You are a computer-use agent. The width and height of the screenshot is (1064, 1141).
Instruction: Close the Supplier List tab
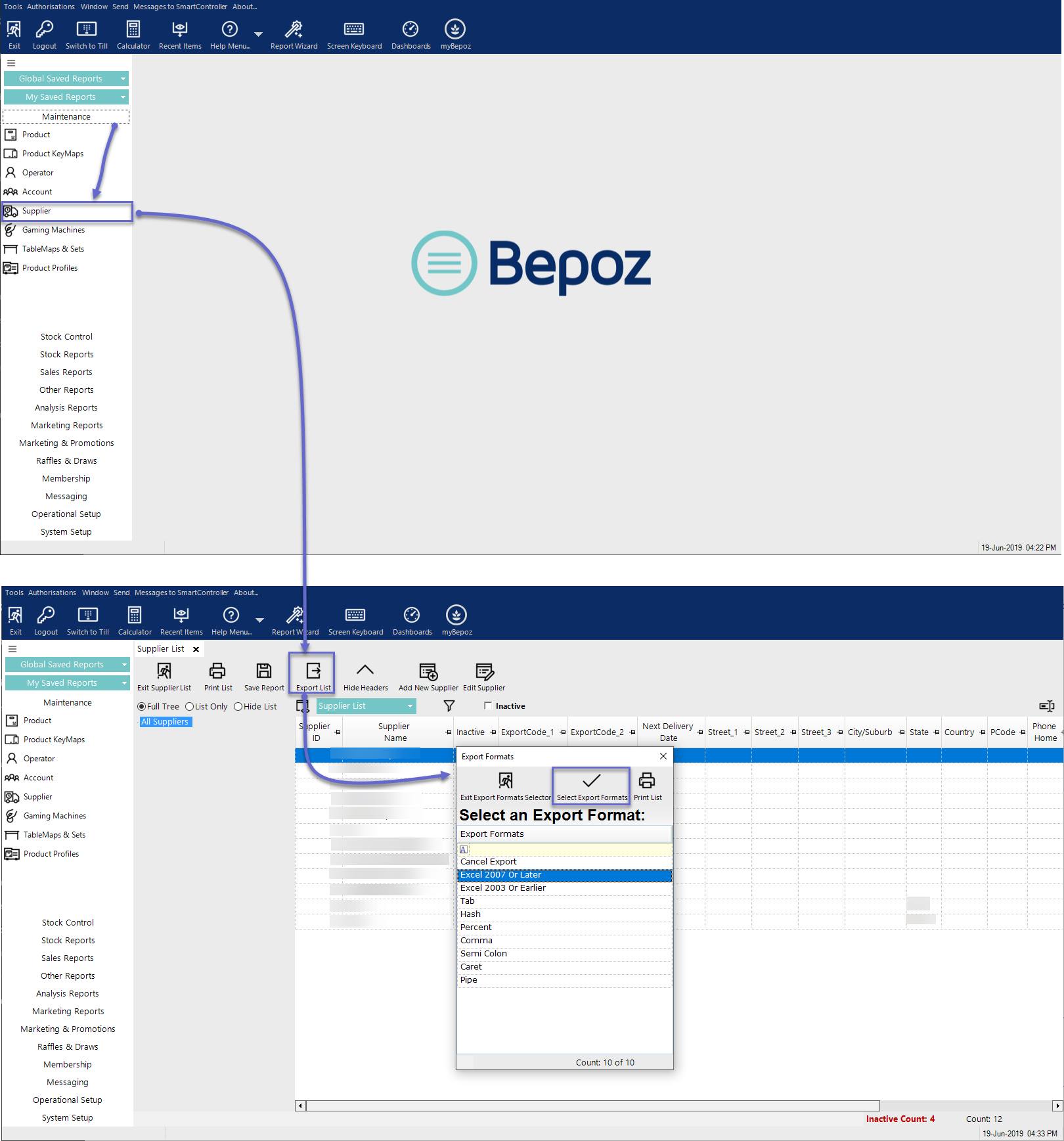coord(196,650)
